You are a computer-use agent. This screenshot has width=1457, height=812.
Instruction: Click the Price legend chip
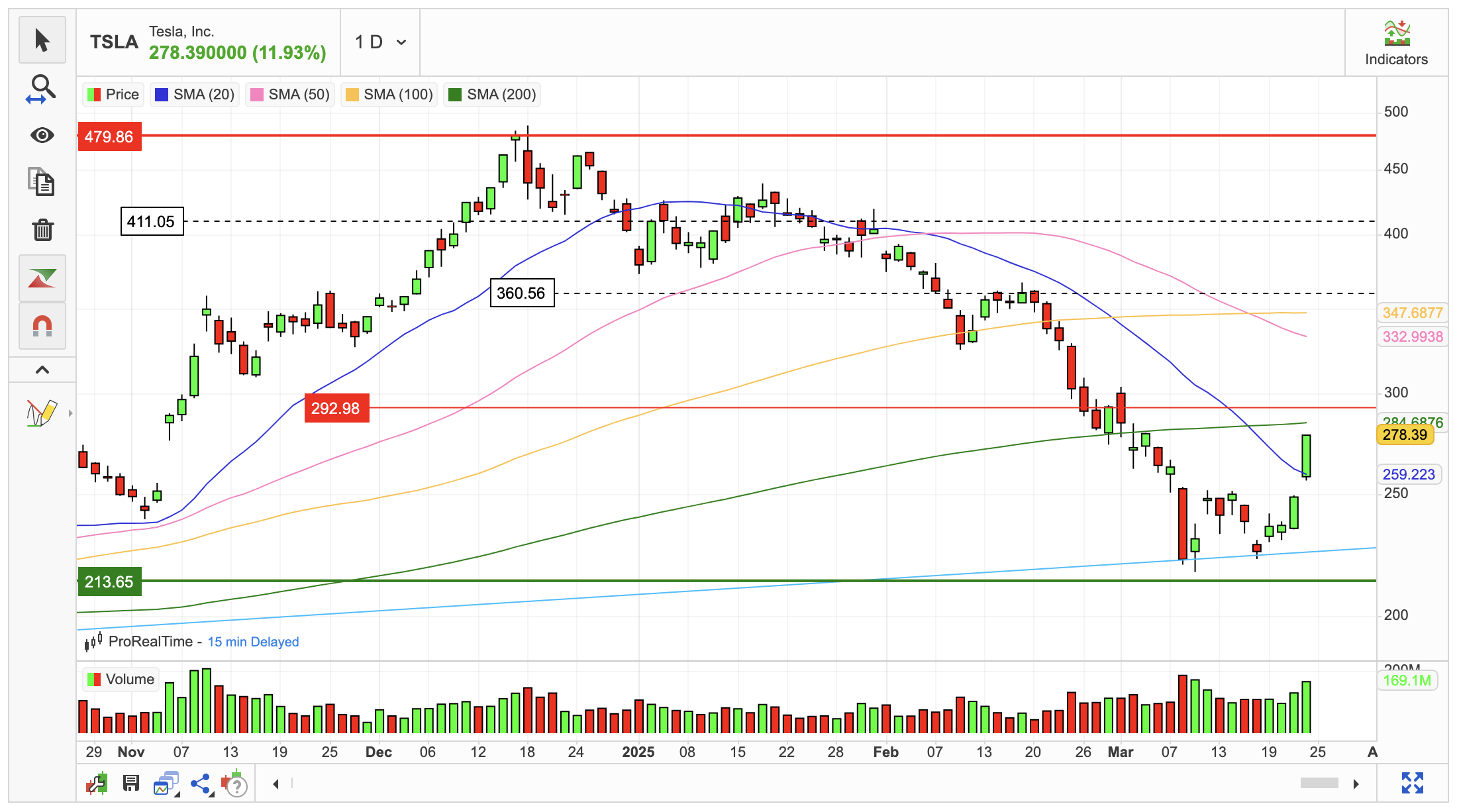(x=113, y=95)
